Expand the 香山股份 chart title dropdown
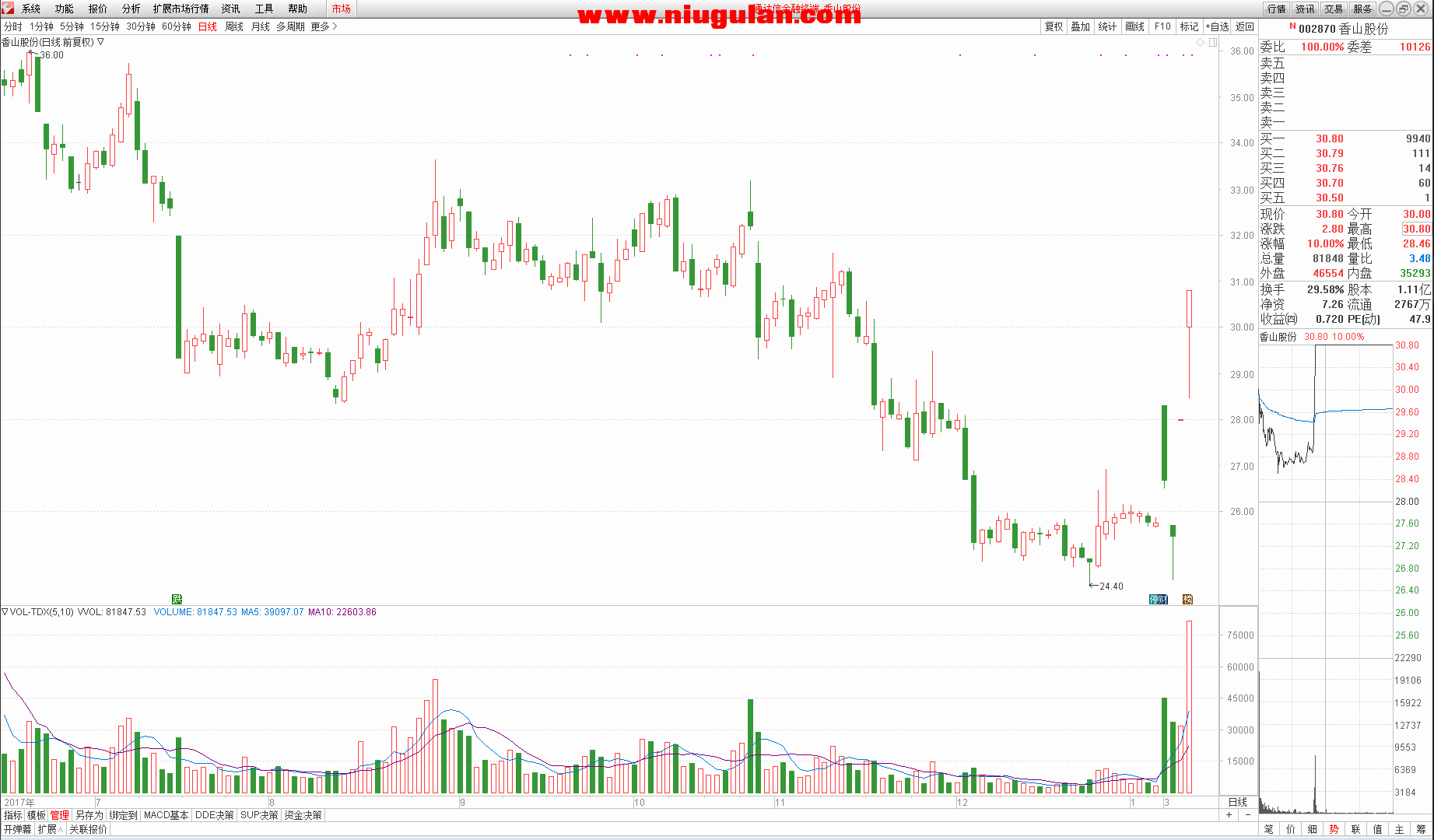 pos(100,42)
